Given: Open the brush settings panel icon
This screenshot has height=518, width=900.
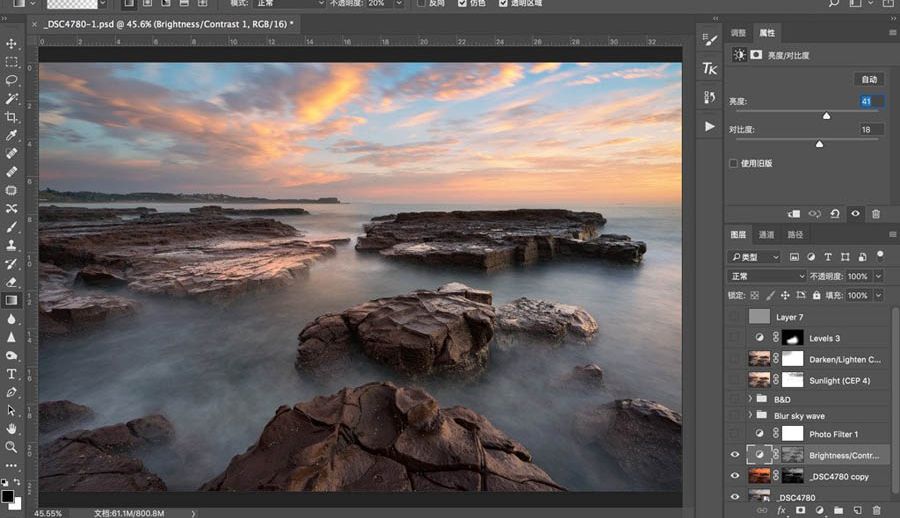Looking at the screenshot, I should tap(709, 40).
